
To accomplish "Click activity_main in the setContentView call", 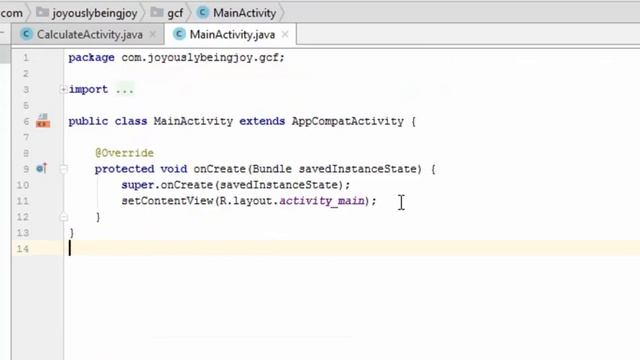I will [x=322, y=201].
